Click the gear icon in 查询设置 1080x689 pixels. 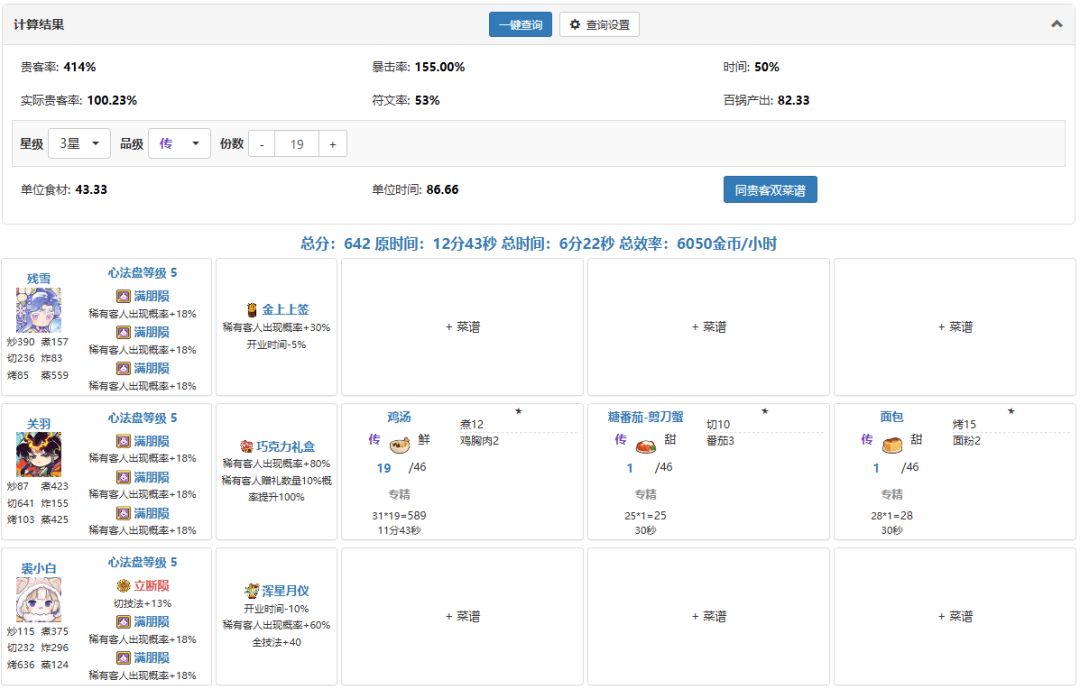pyautogui.click(x=575, y=25)
